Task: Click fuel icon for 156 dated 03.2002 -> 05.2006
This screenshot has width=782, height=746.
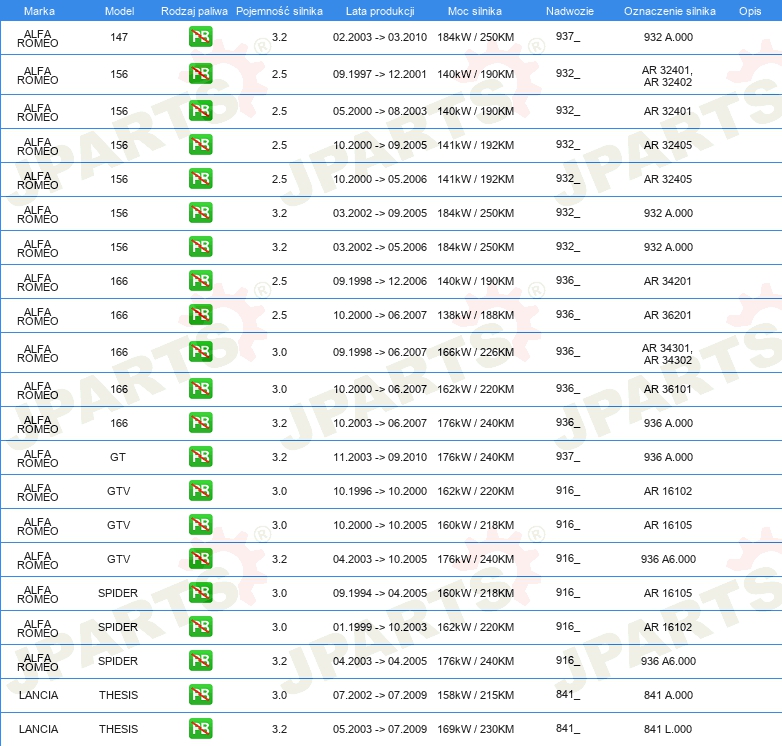Action: pos(200,247)
